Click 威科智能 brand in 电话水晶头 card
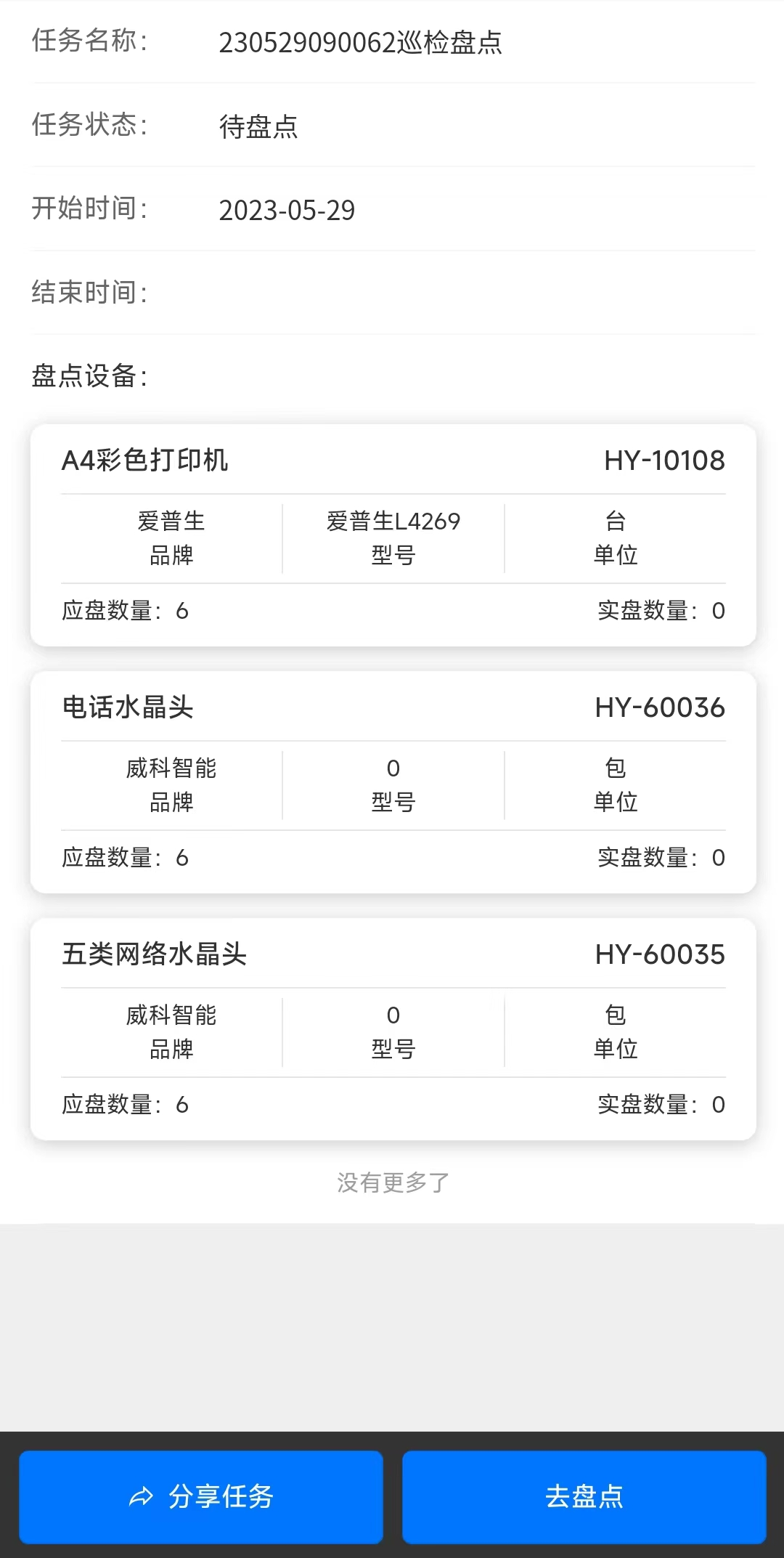 [x=171, y=768]
